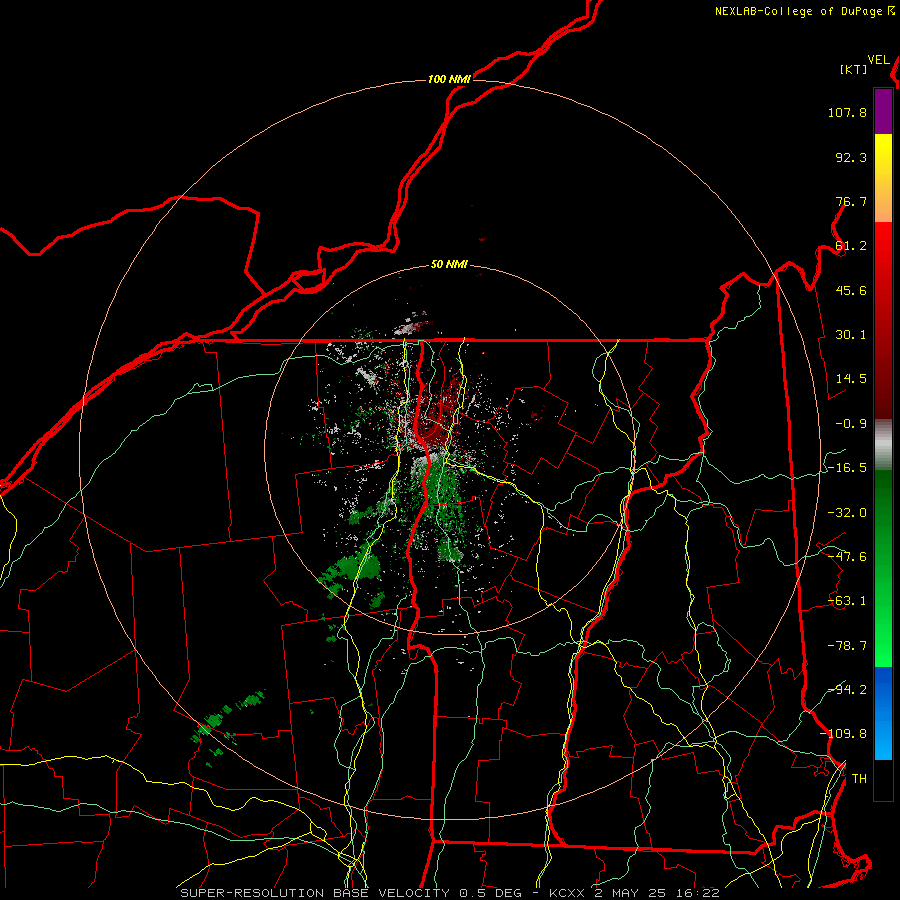Screen dimensions: 900x900
Task: Click the 76.7 legend value
Action: [851, 201]
